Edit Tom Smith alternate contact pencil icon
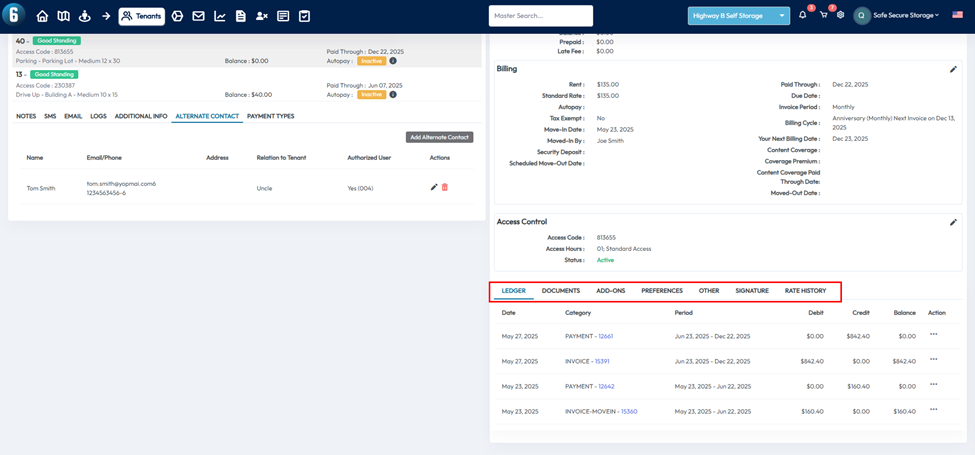975x455 pixels. coord(434,187)
